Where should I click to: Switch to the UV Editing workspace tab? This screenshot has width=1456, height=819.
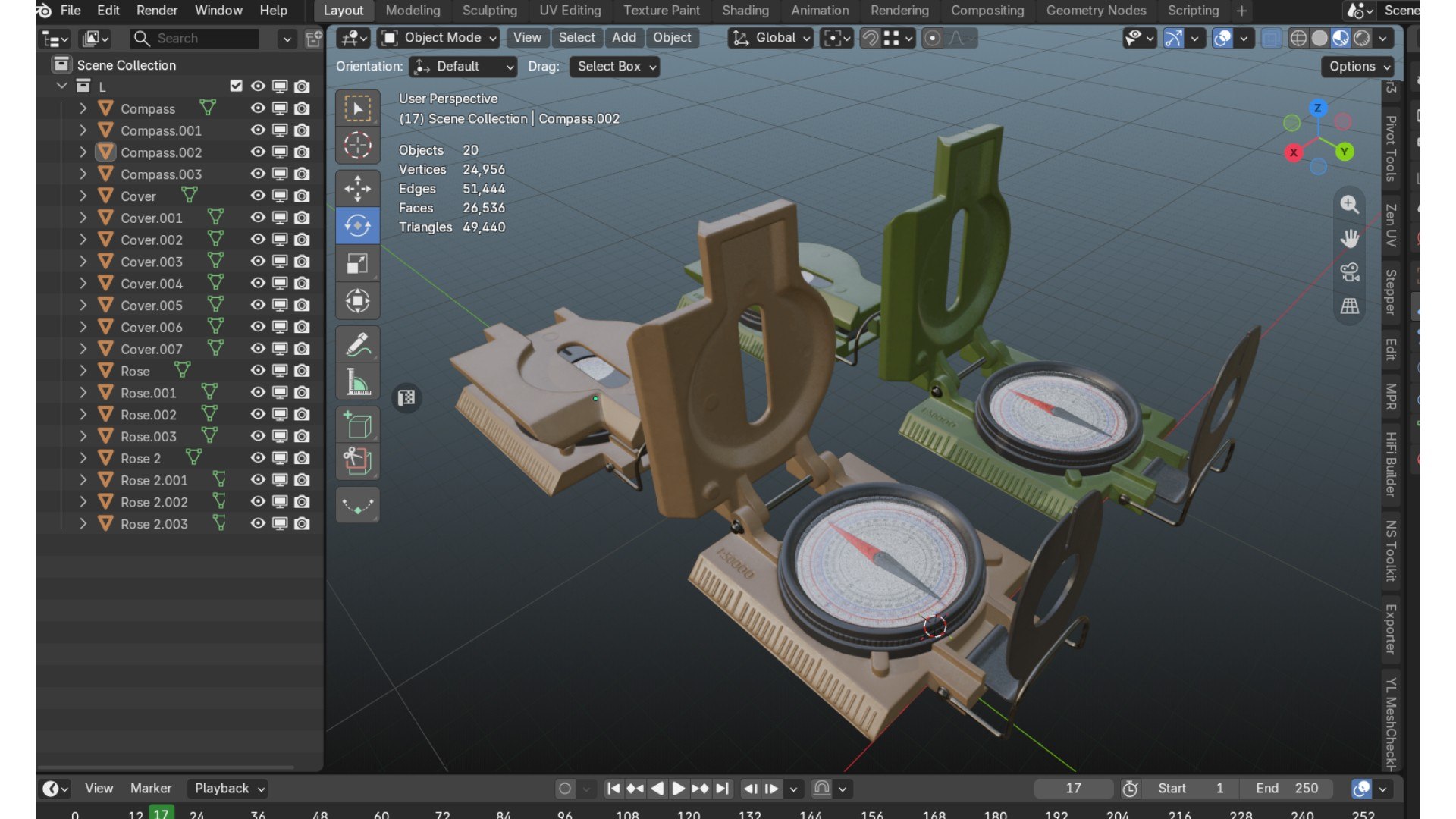coord(570,11)
